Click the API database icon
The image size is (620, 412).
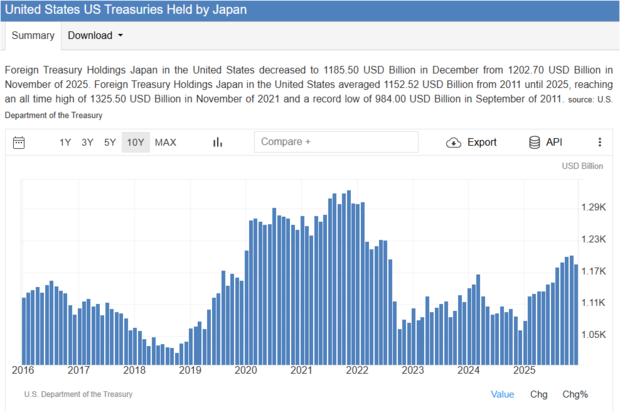tap(535, 142)
